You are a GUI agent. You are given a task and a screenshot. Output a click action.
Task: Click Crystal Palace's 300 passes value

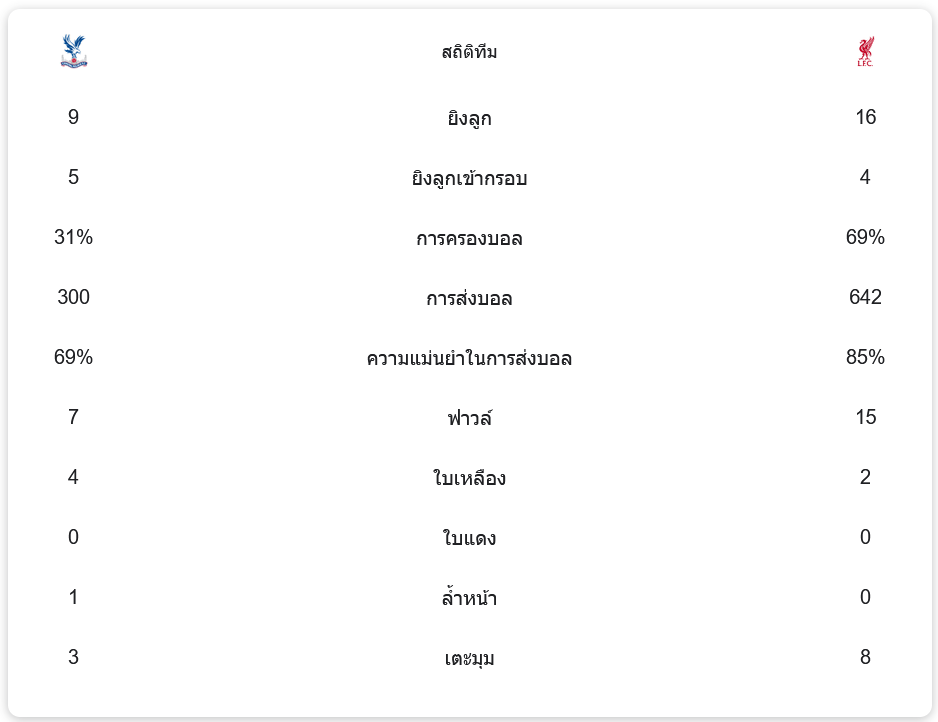coord(74,297)
